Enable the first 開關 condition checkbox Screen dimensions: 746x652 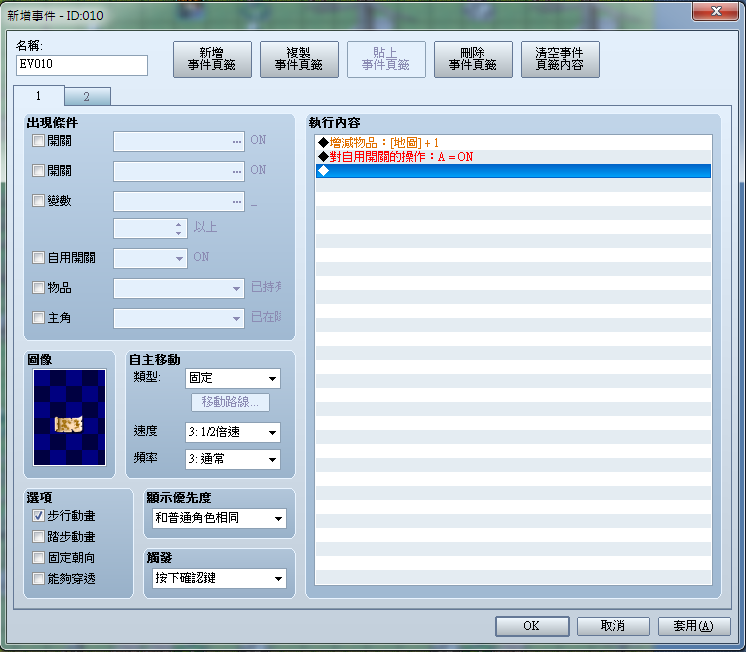click(38, 141)
